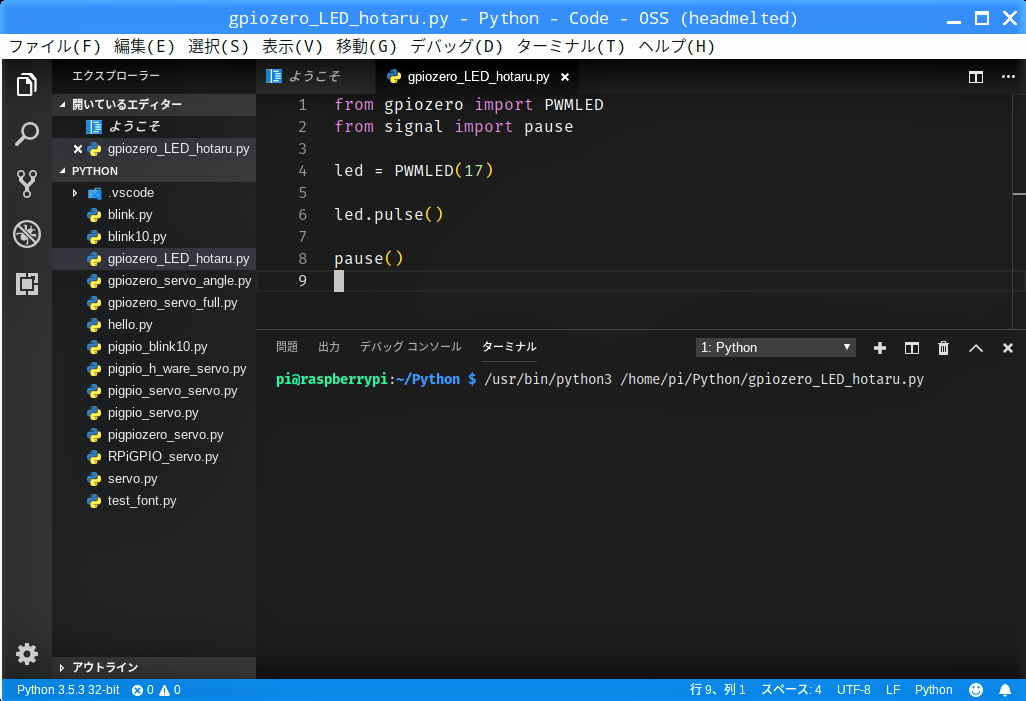Screen dimensions: 1026x701
Task: Open gpiozero_servo_full.py in the explorer
Action: tap(154, 303)
